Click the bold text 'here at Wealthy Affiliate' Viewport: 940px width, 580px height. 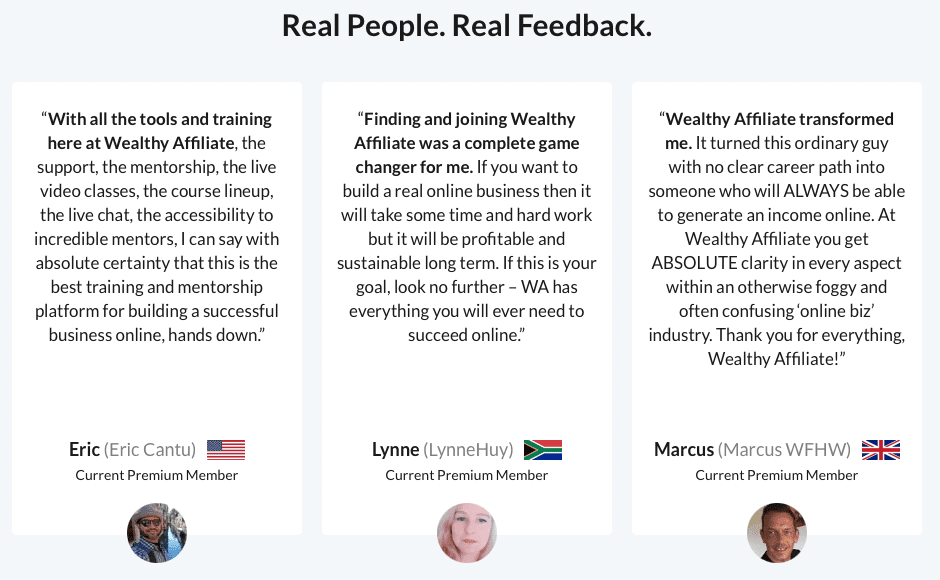coord(141,143)
